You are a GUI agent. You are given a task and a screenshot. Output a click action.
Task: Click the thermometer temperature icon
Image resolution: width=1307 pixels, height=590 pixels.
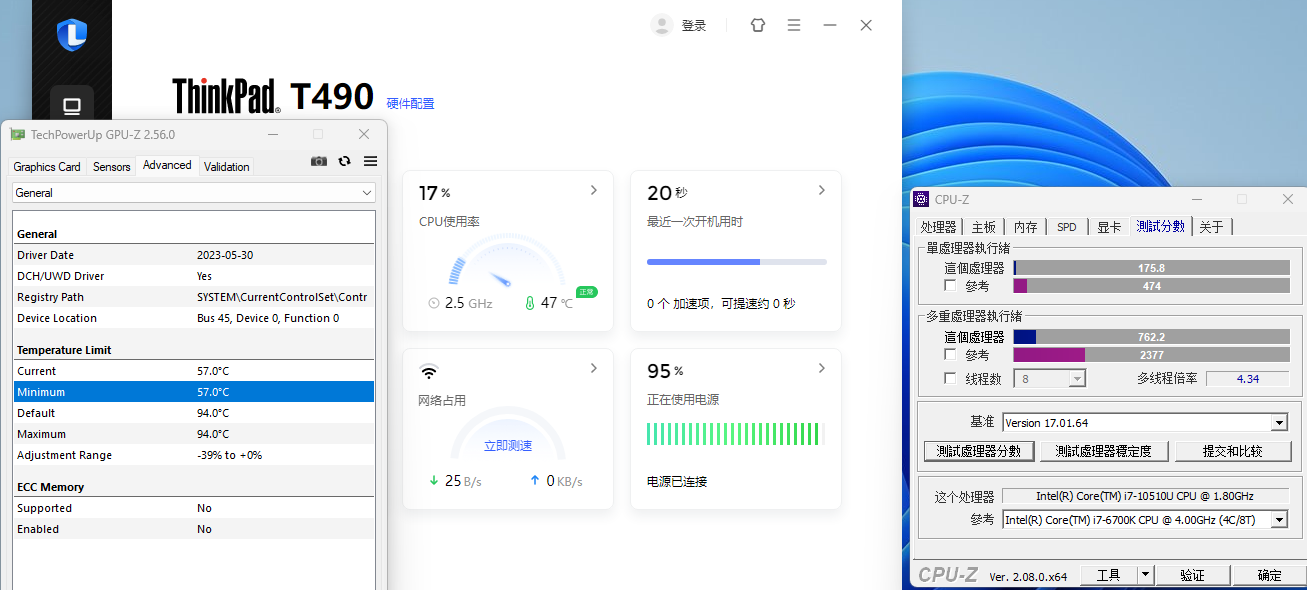tap(530, 302)
